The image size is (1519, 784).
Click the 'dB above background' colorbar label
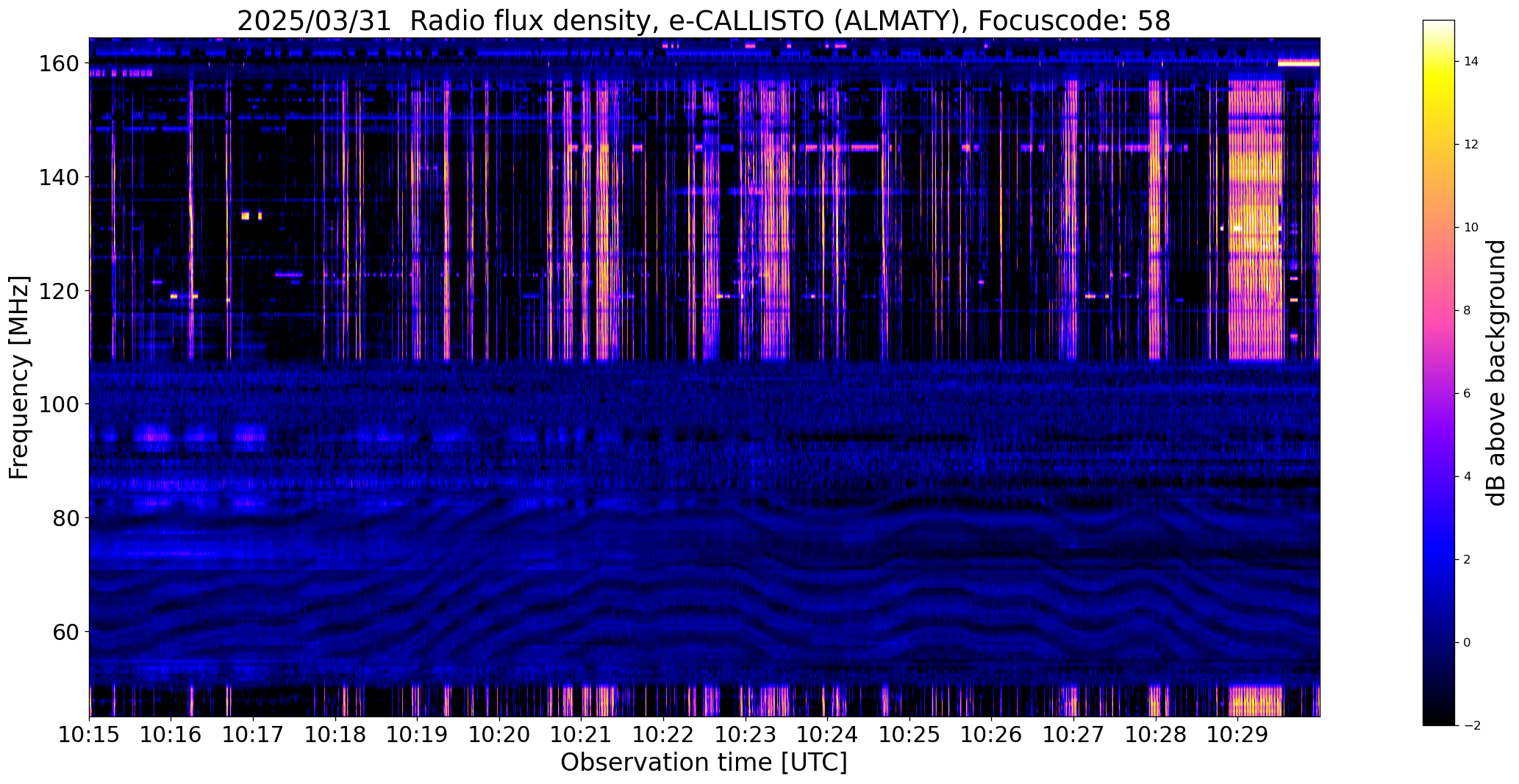tap(1495, 373)
